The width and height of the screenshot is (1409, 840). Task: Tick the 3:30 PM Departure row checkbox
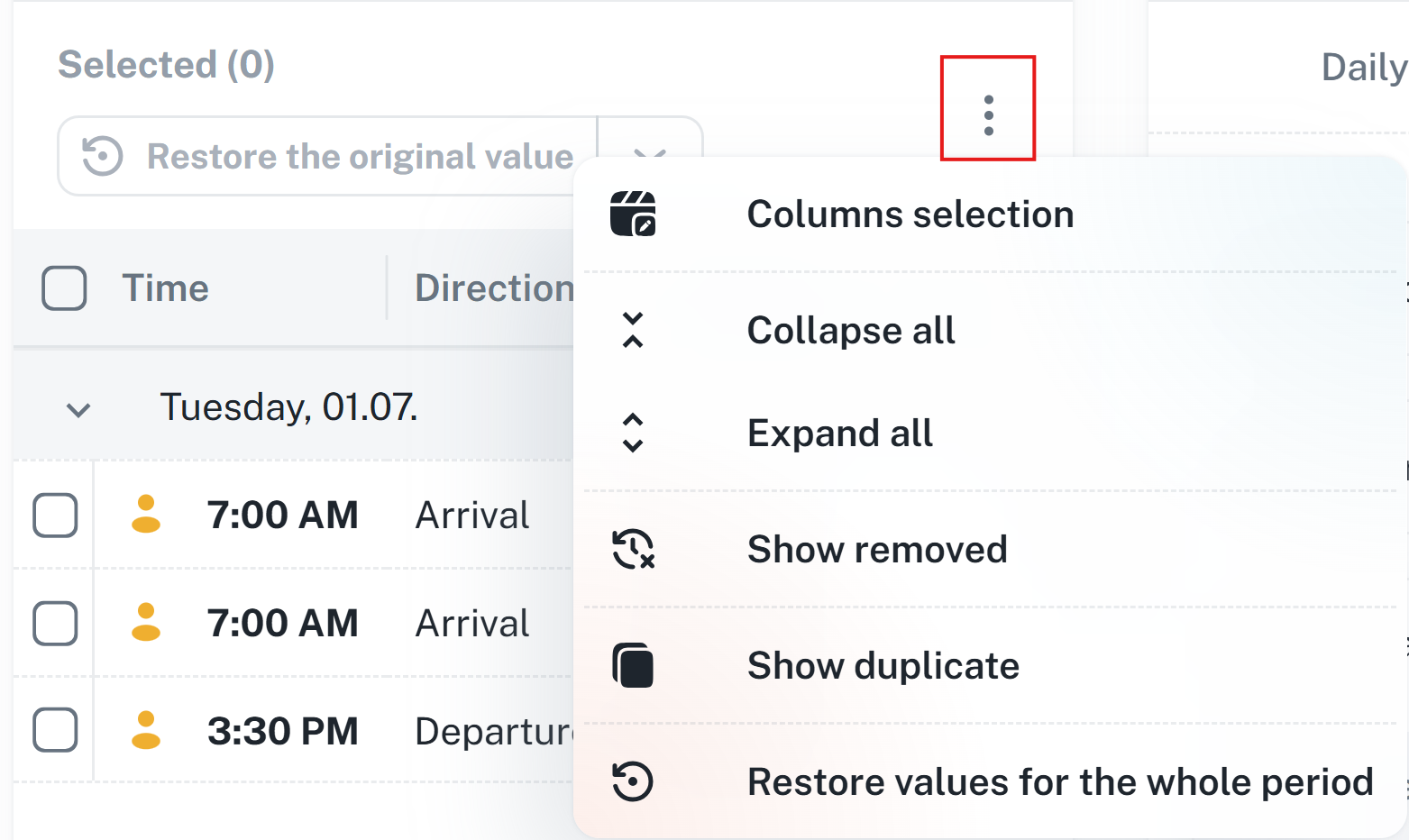[x=55, y=730]
